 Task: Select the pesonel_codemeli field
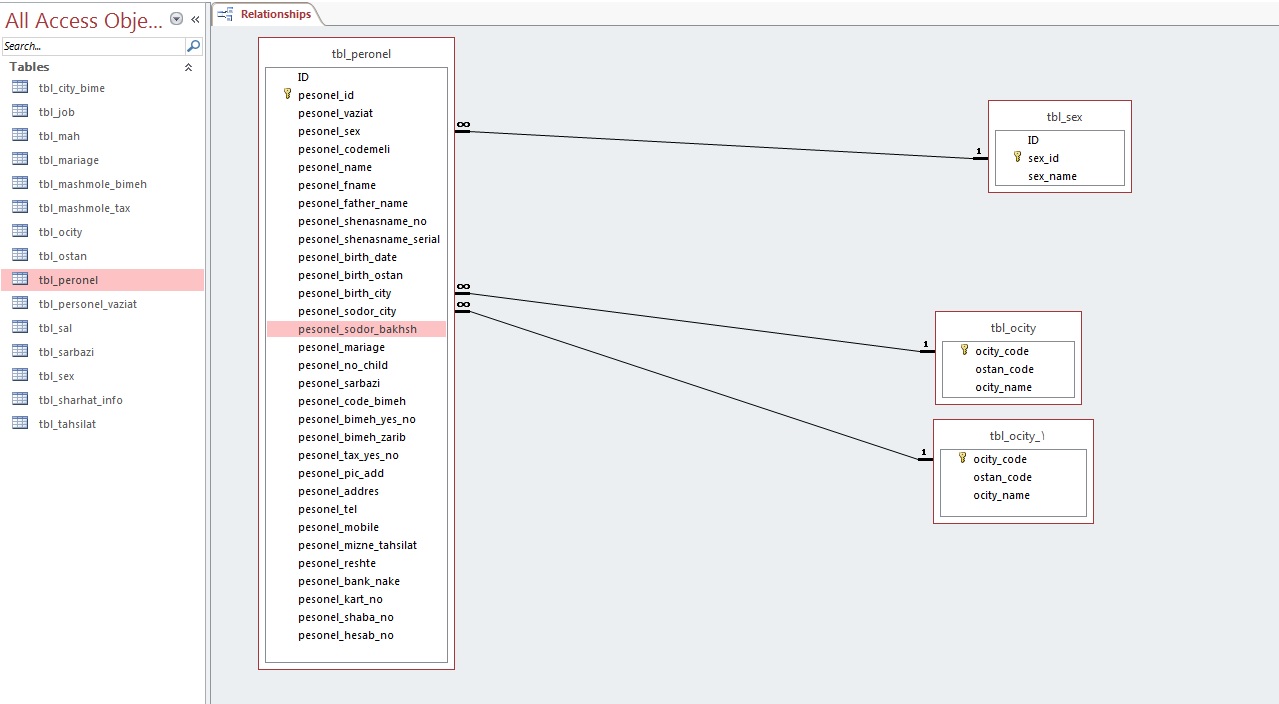click(x=356, y=149)
